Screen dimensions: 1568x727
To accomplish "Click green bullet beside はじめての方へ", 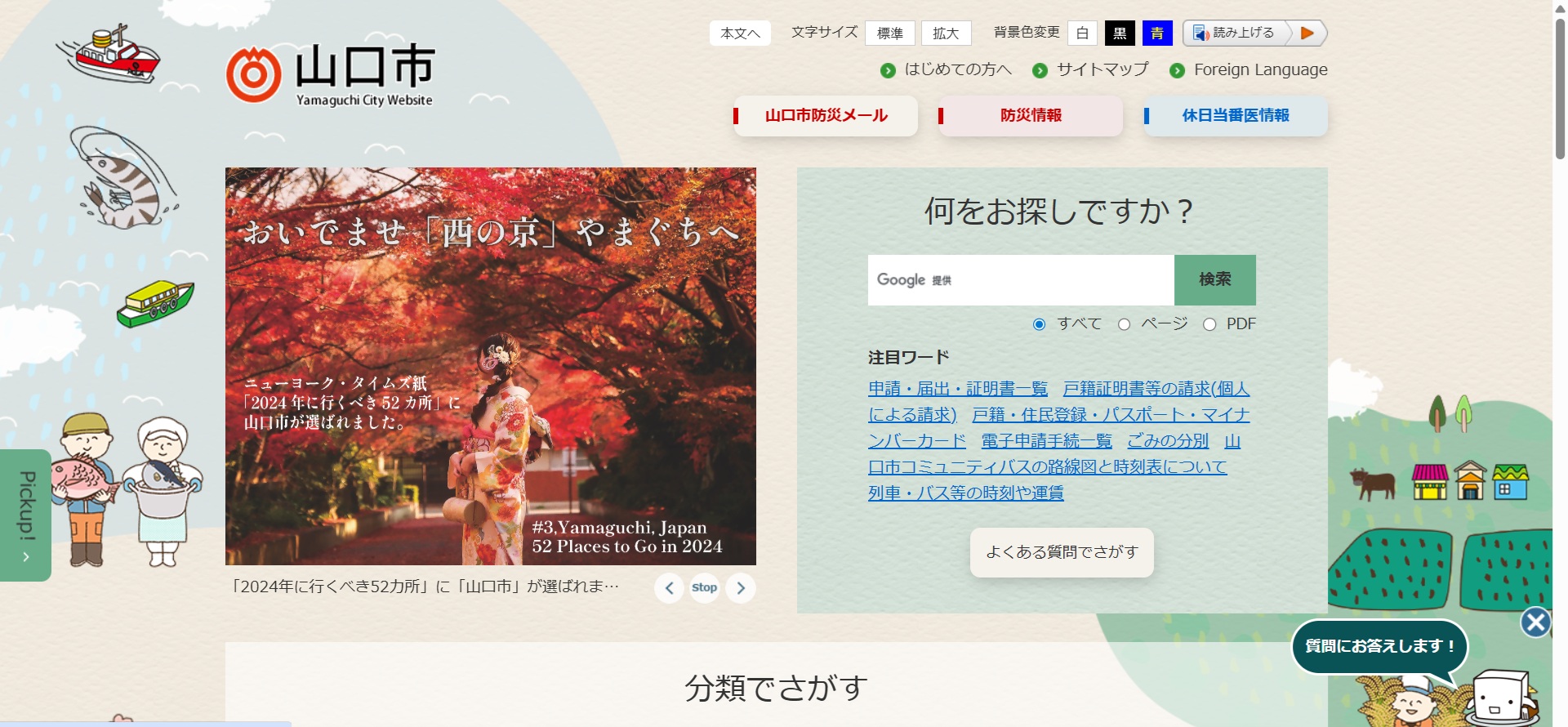I will point(888,70).
